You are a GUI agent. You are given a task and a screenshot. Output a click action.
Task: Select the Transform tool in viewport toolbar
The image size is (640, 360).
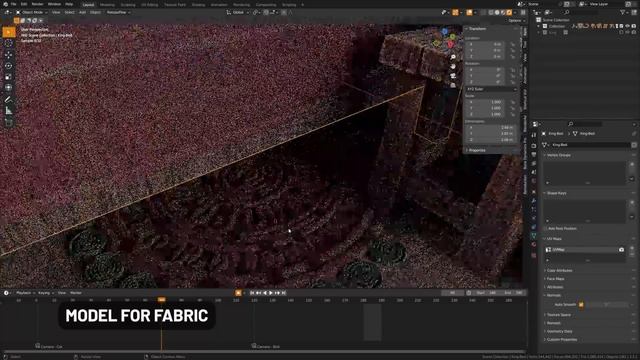(x=9, y=88)
